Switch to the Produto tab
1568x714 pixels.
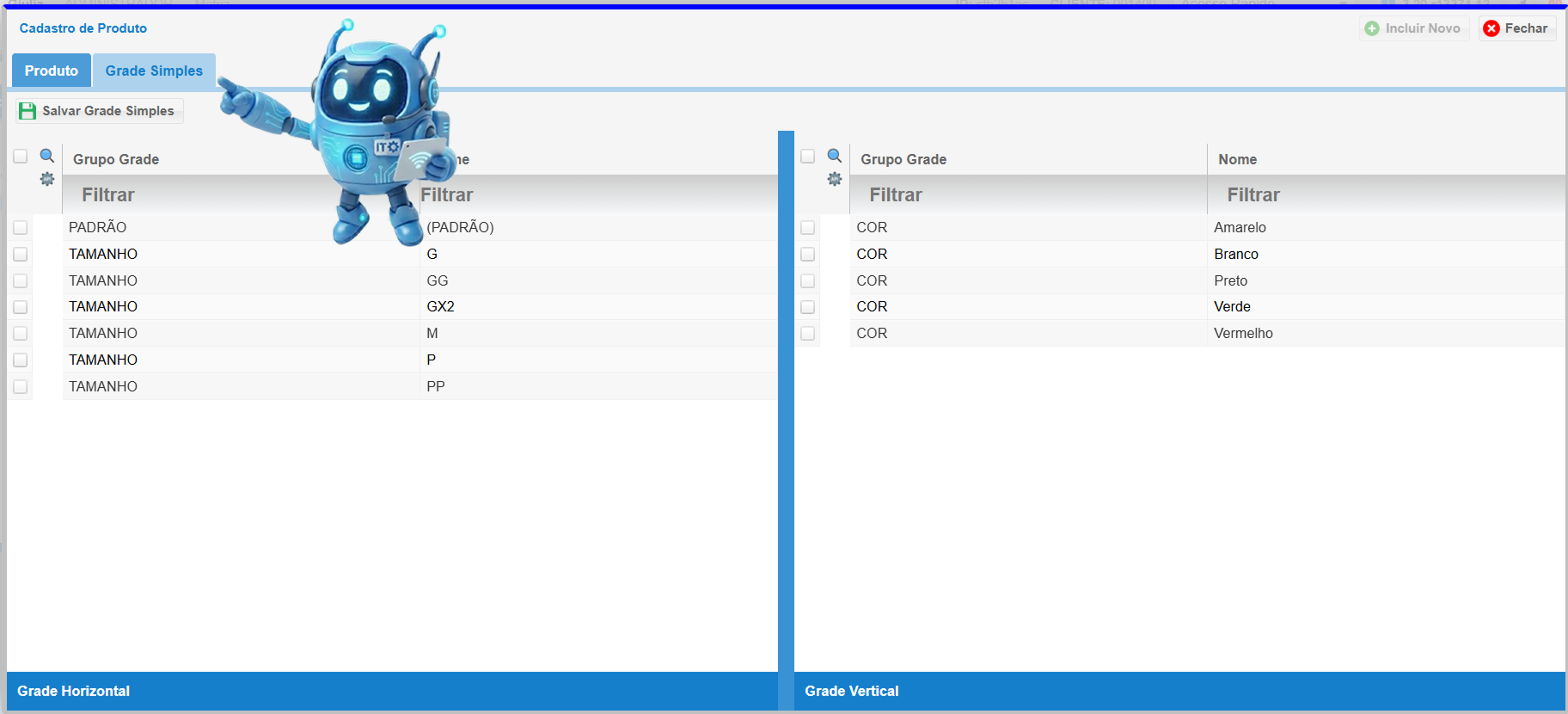(x=52, y=71)
